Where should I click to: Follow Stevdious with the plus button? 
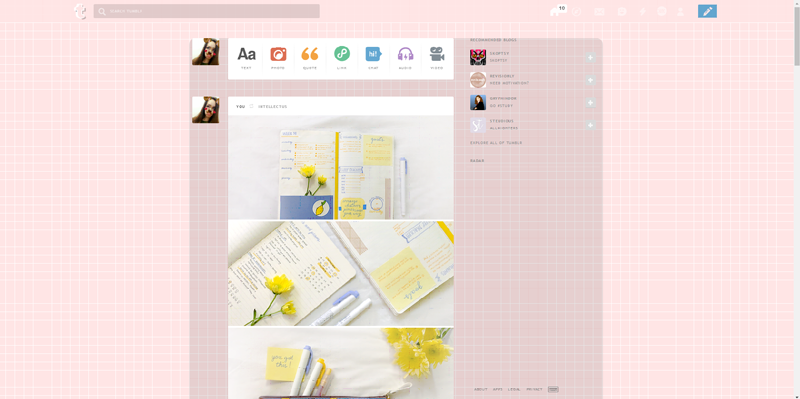point(590,125)
